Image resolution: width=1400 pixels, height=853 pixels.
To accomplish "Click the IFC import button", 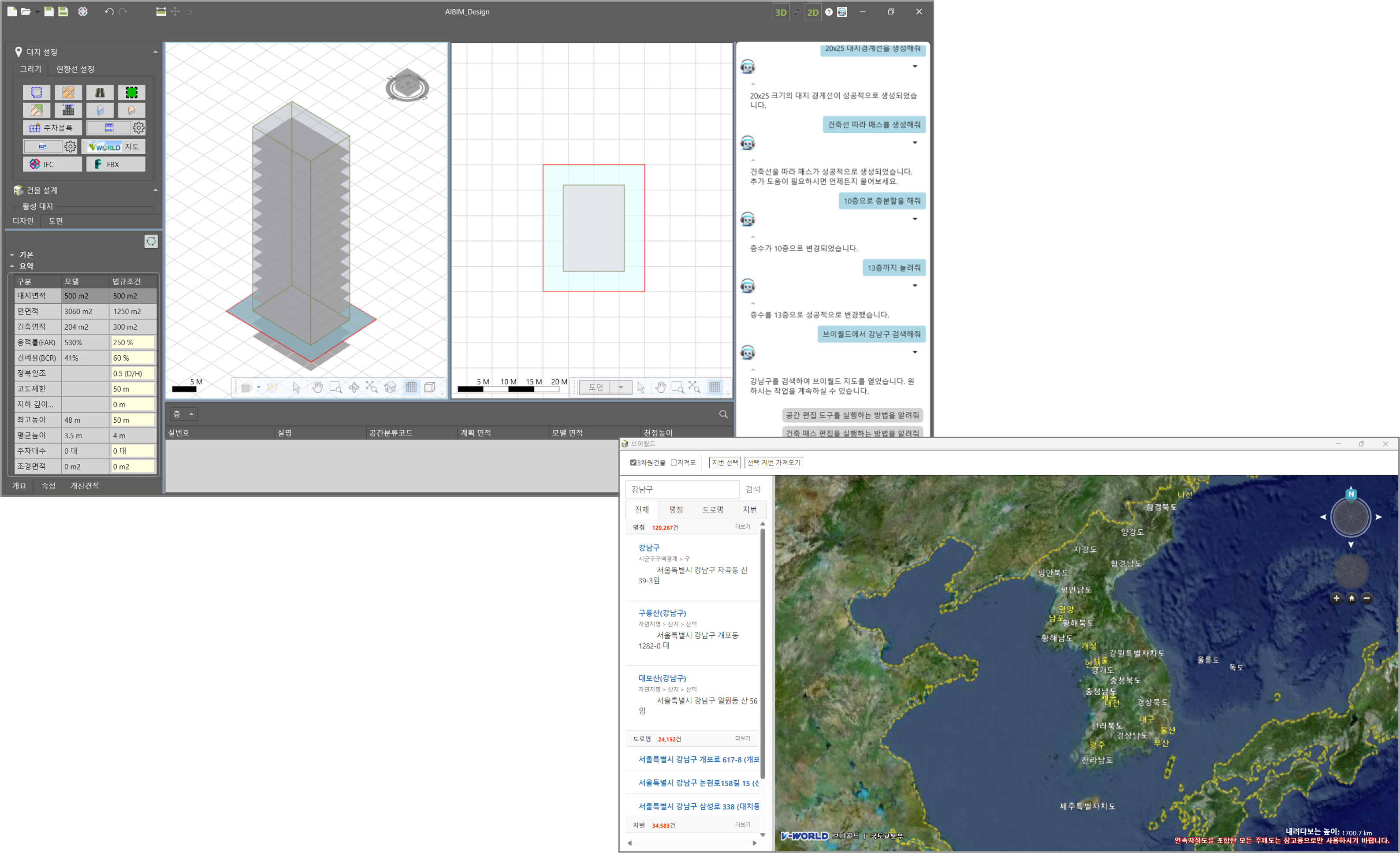I will [52, 164].
